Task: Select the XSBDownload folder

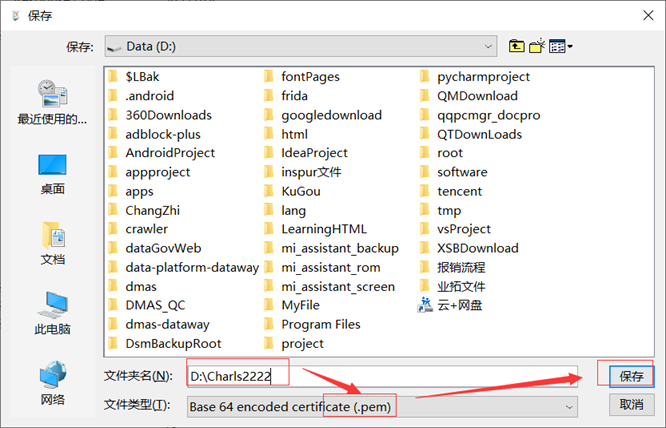Action: (469, 248)
